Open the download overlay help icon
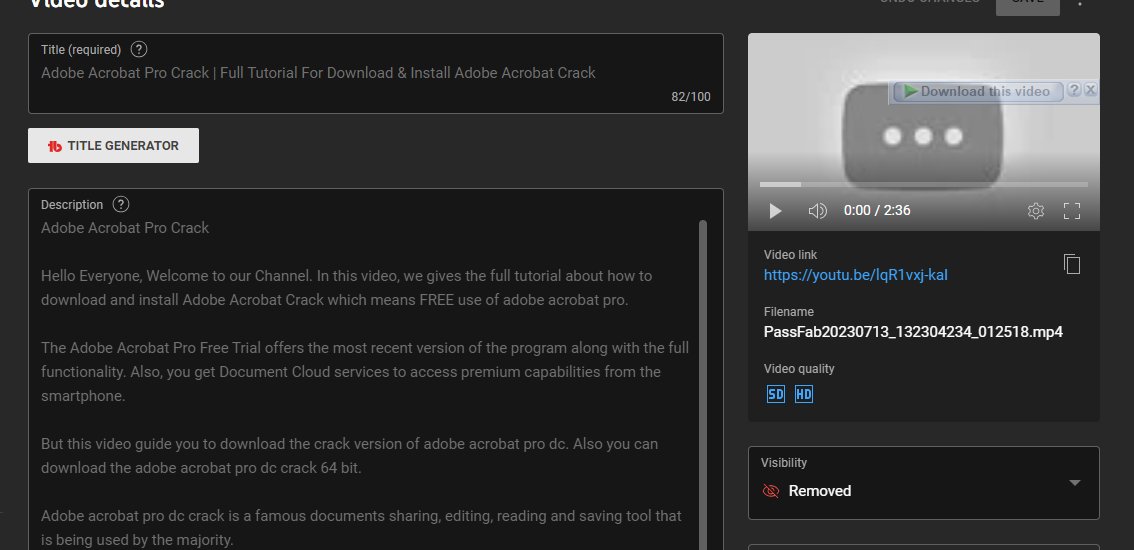The image size is (1134, 550). pos(1074,90)
